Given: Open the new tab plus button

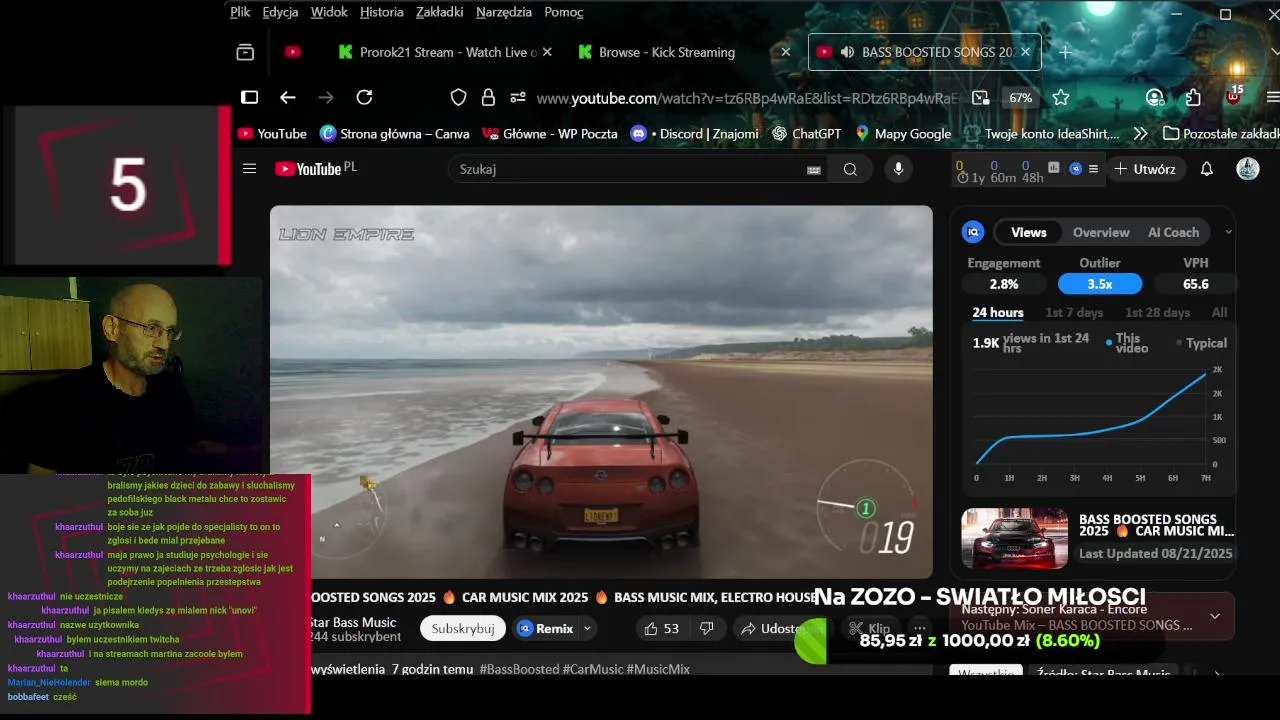Looking at the screenshot, I should [1065, 52].
